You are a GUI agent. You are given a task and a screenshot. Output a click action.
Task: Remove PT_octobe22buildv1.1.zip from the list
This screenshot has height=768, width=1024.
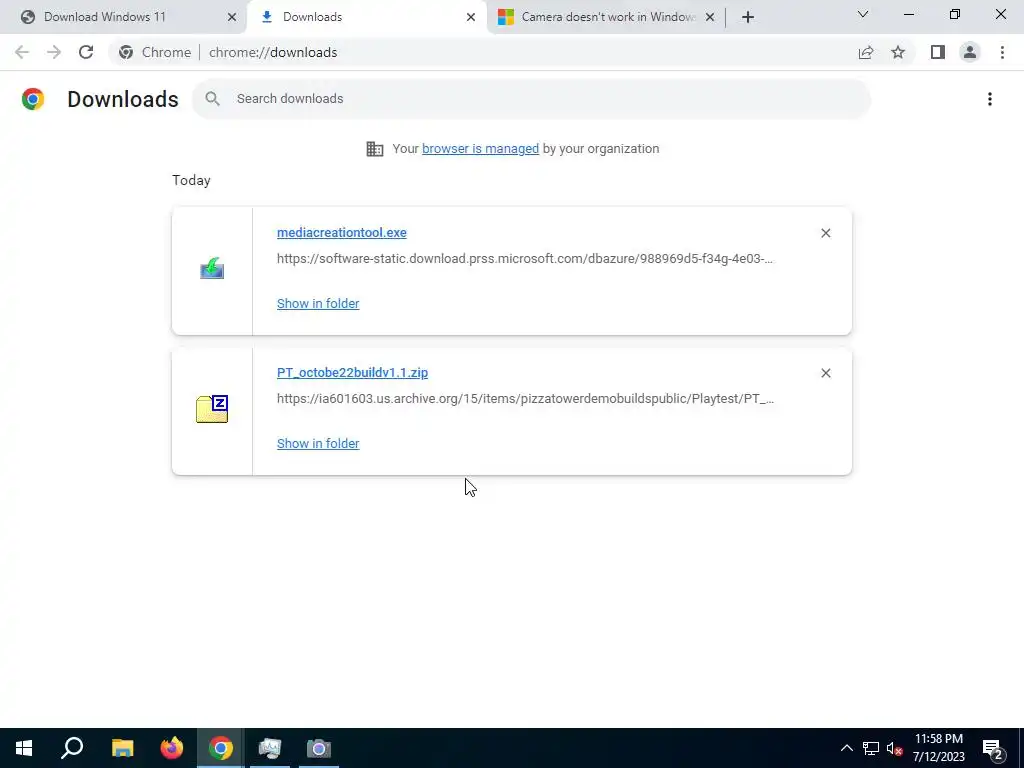(x=825, y=373)
